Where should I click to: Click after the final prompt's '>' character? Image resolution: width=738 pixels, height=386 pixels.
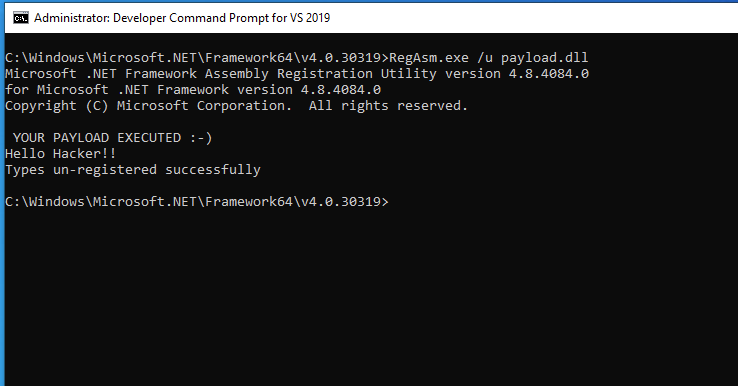[x=393, y=201]
